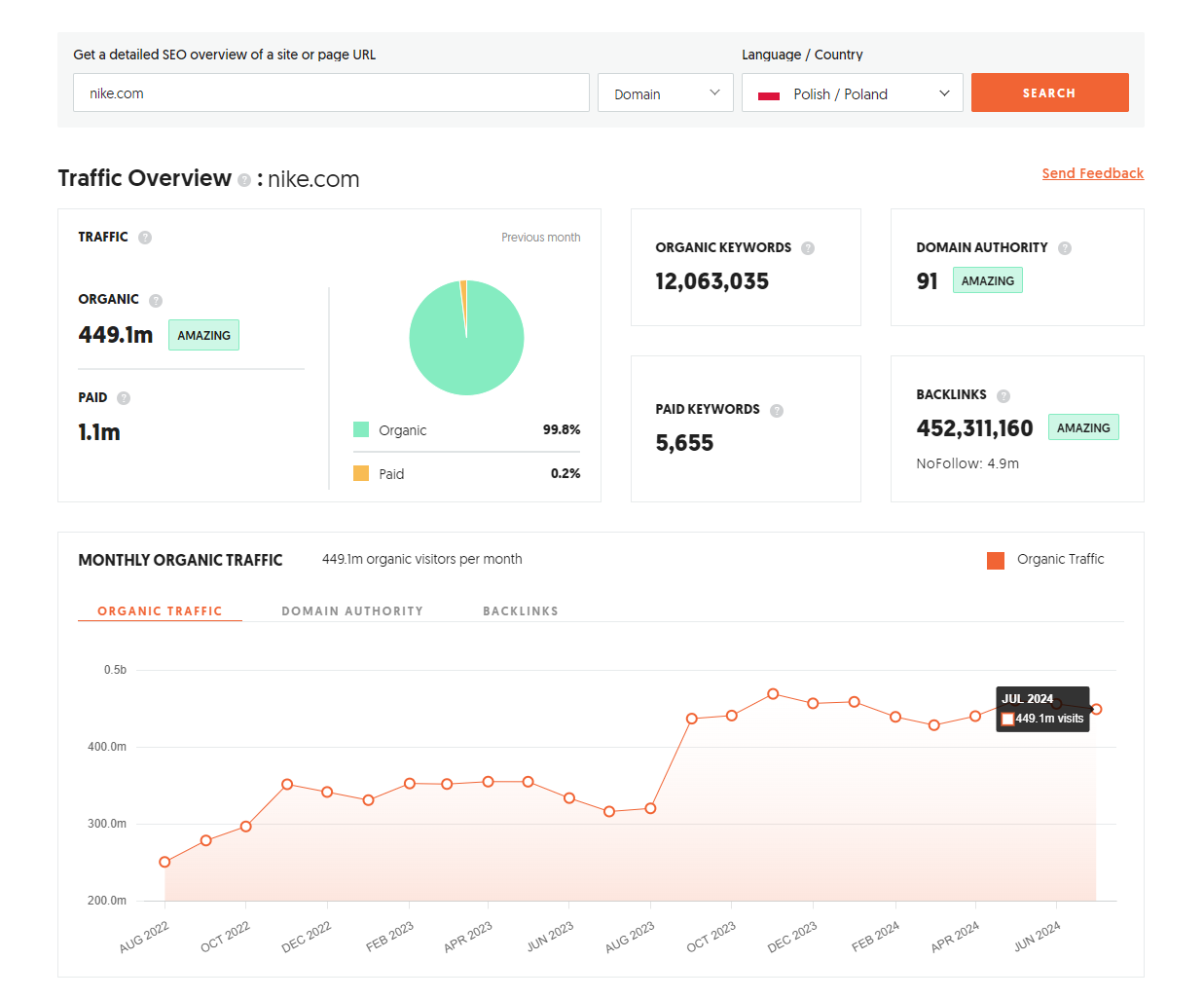Screen dimensions: 1204x998
Task: Click help icon beside ORGANIC KEYWORDS
Action: [808, 248]
